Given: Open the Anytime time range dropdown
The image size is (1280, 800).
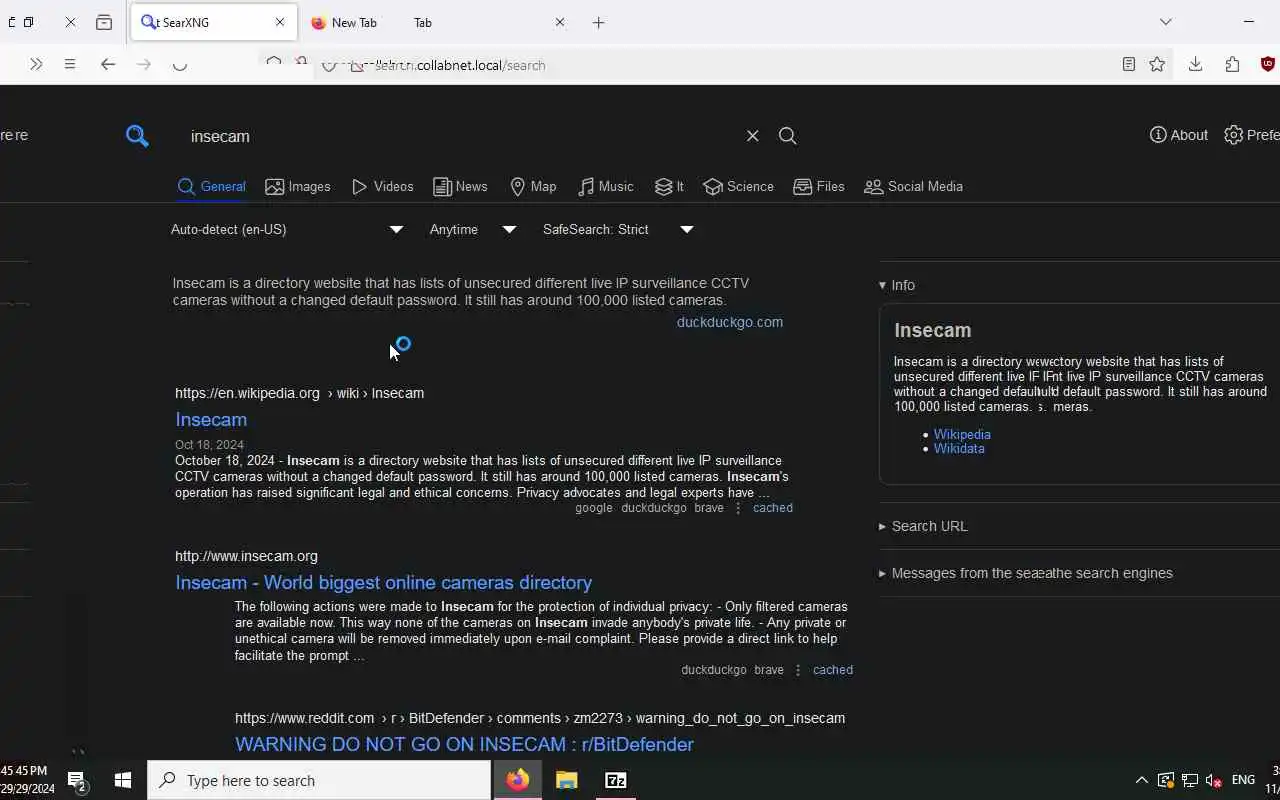Looking at the screenshot, I should pos(473,229).
